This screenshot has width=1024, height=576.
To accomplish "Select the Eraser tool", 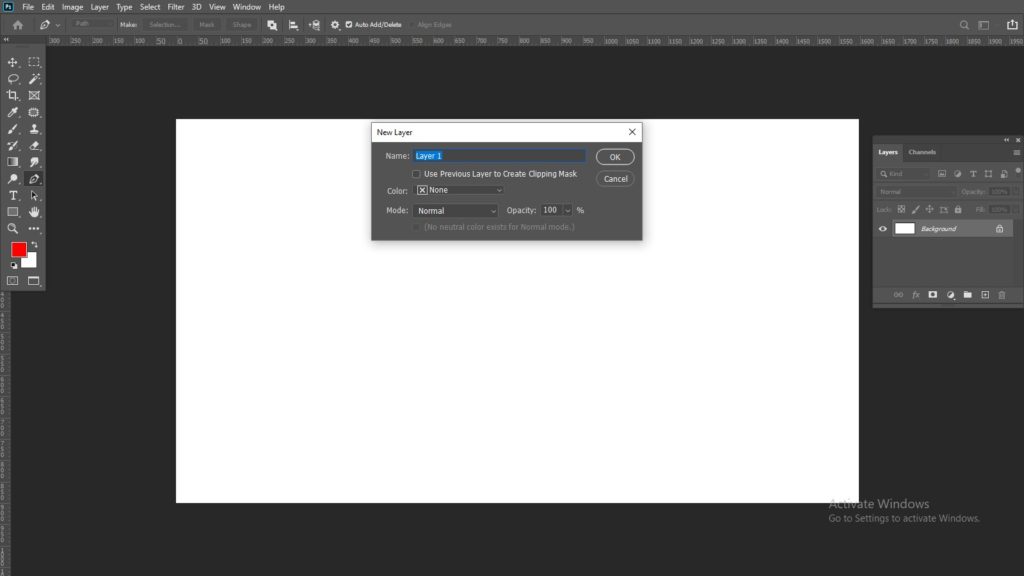I will (x=34, y=146).
